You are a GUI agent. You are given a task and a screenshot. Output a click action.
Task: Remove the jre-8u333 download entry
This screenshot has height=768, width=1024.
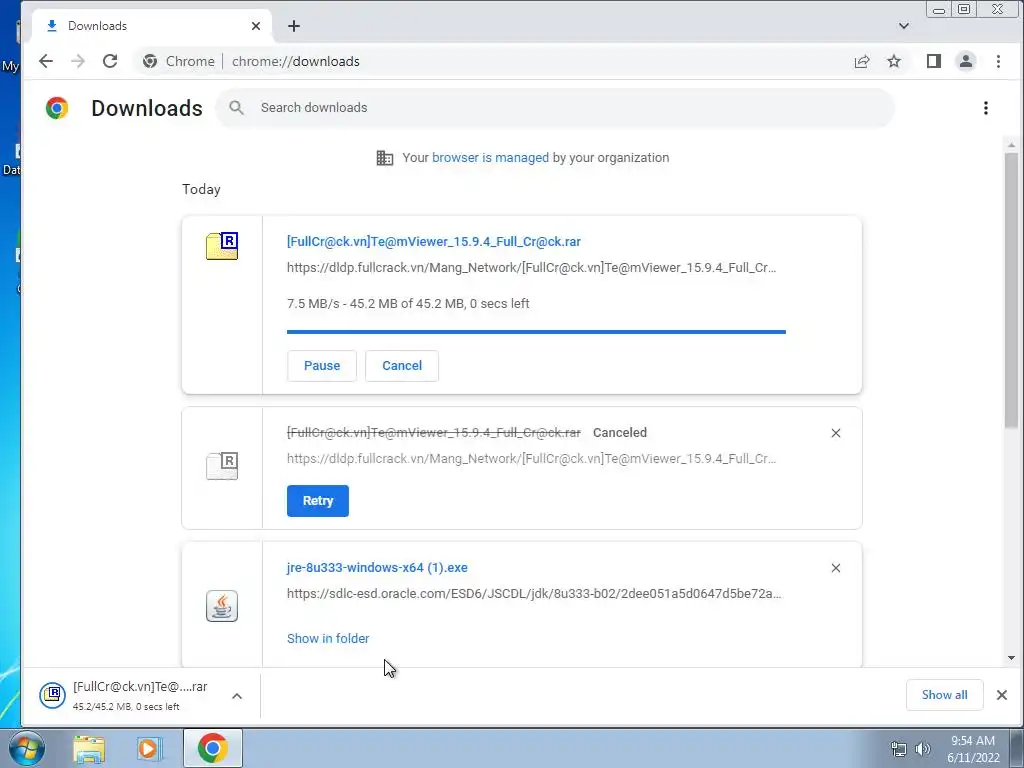[x=835, y=568]
